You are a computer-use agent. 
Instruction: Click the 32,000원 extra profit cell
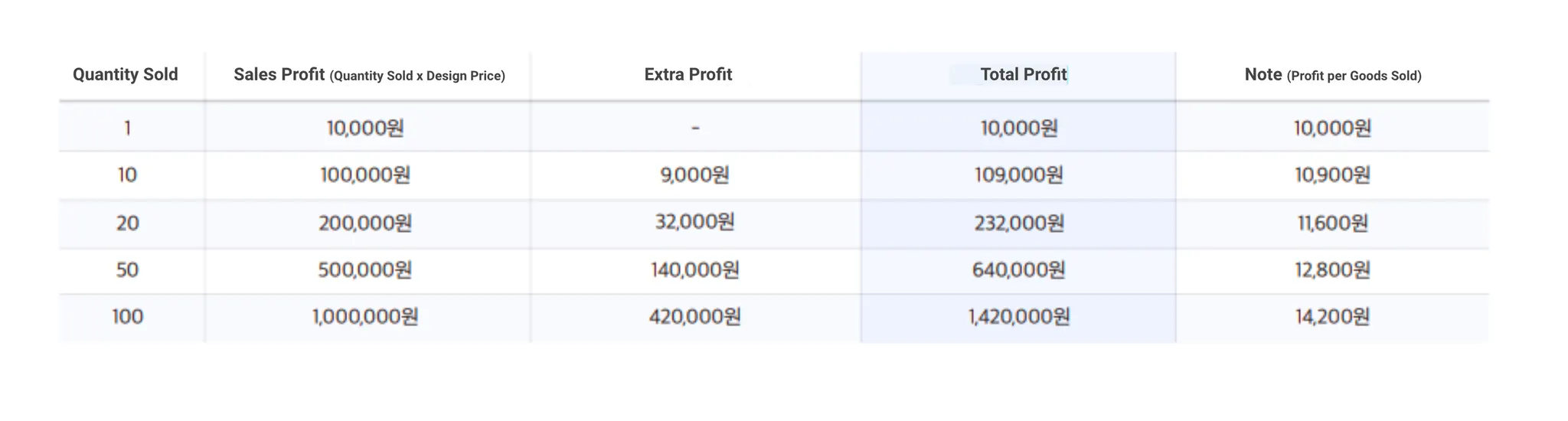pyautogui.click(x=694, y=222)
